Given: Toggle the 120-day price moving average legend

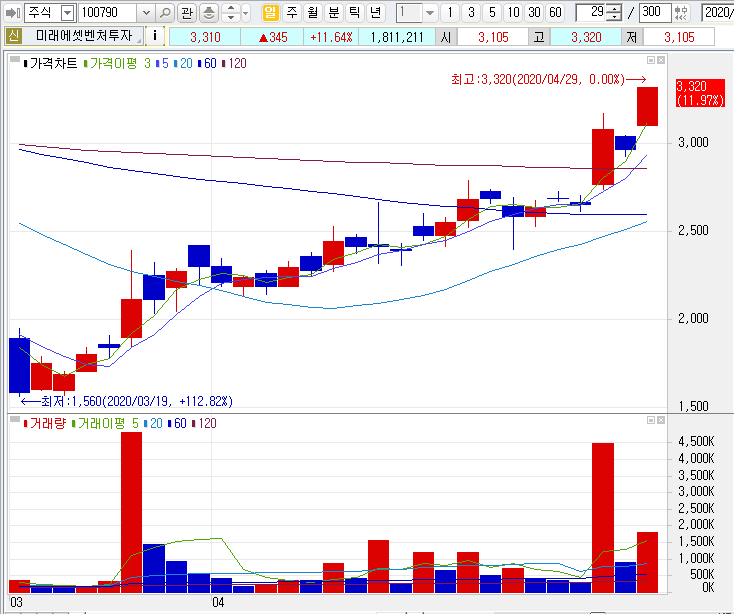Looking at the screenshot, I should tap(234, 63).
